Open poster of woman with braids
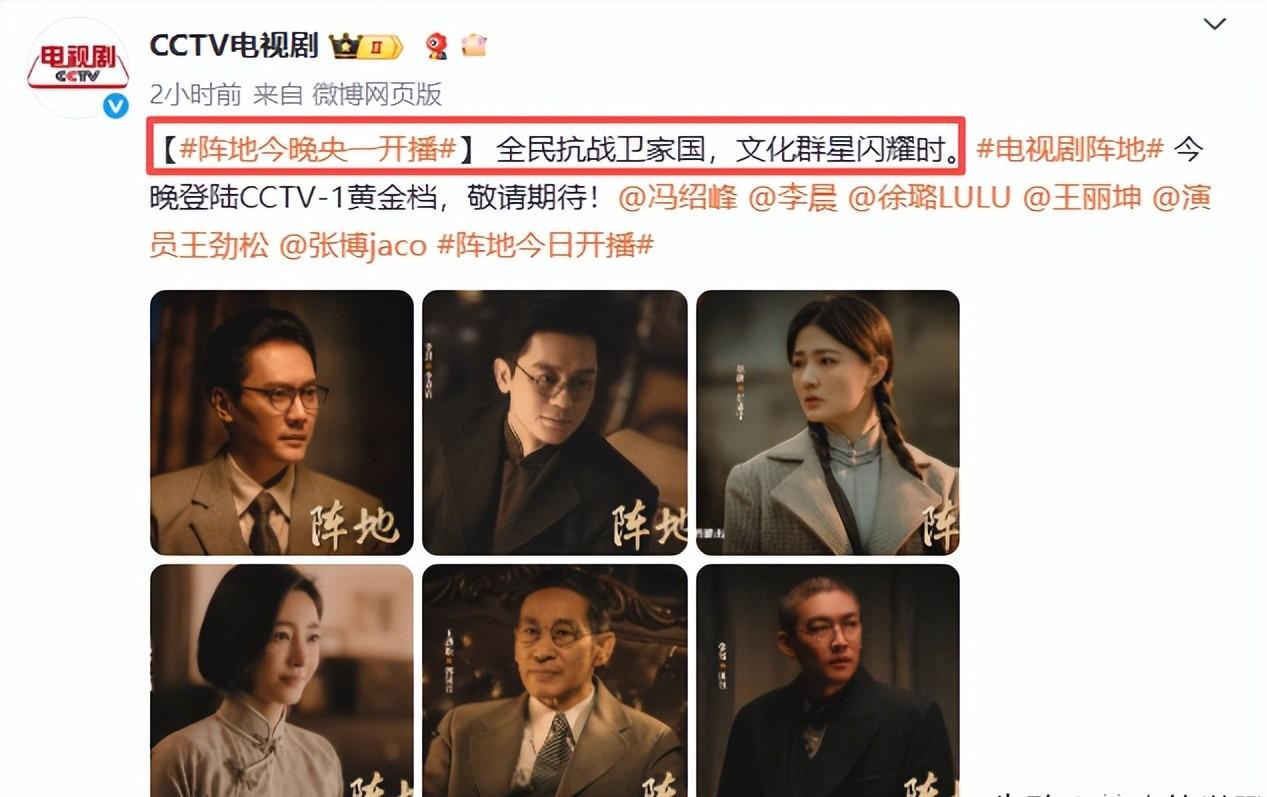This screenshot has height=797, width=1267. click(828, 423)
